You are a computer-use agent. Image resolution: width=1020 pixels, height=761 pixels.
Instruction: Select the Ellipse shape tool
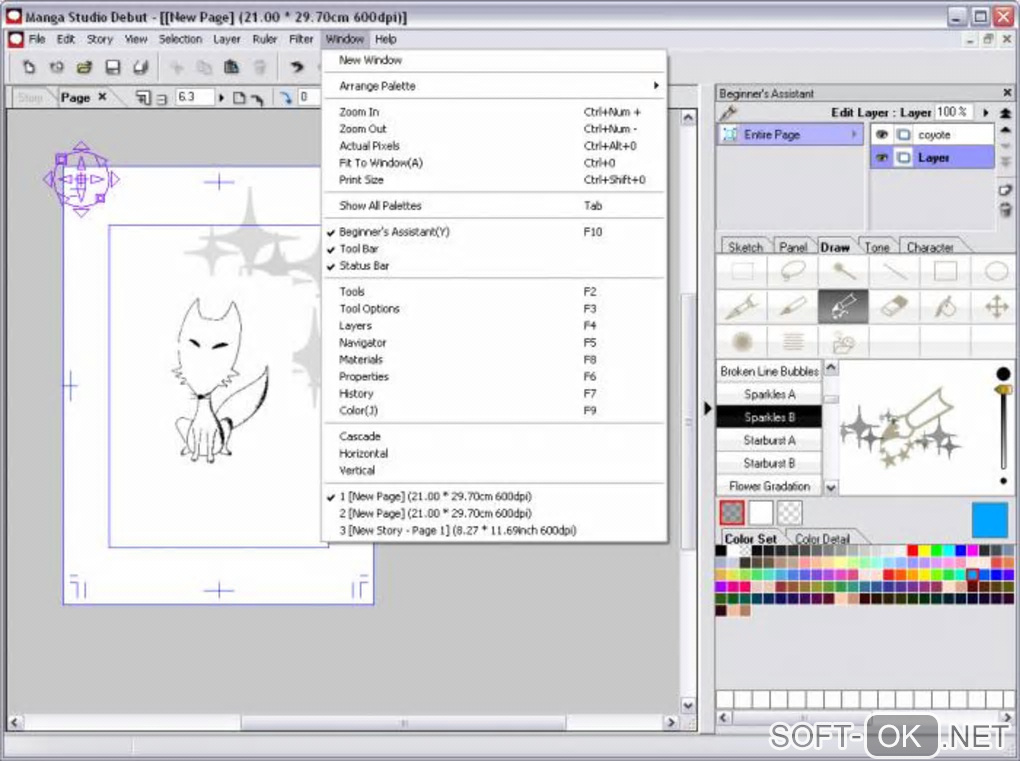coord(995,271)
